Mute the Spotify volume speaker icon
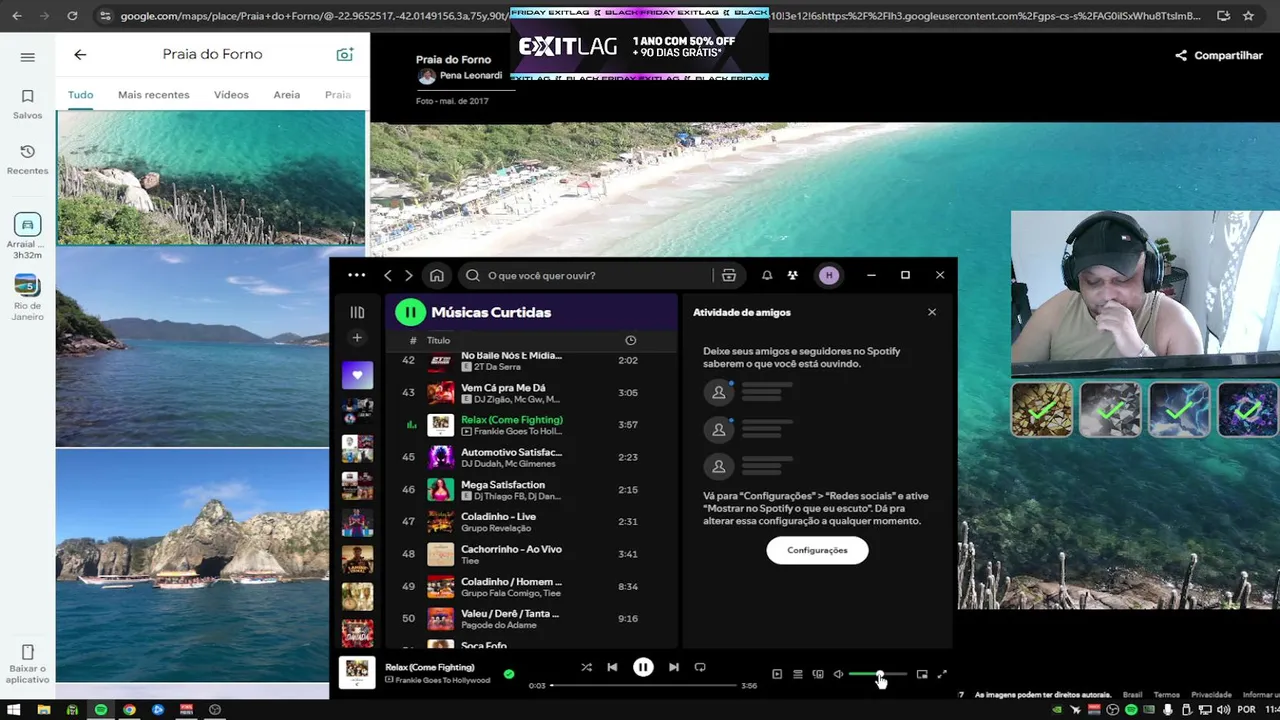The height and width of the screenshot is (720, 1280). [x=838, y=674]
